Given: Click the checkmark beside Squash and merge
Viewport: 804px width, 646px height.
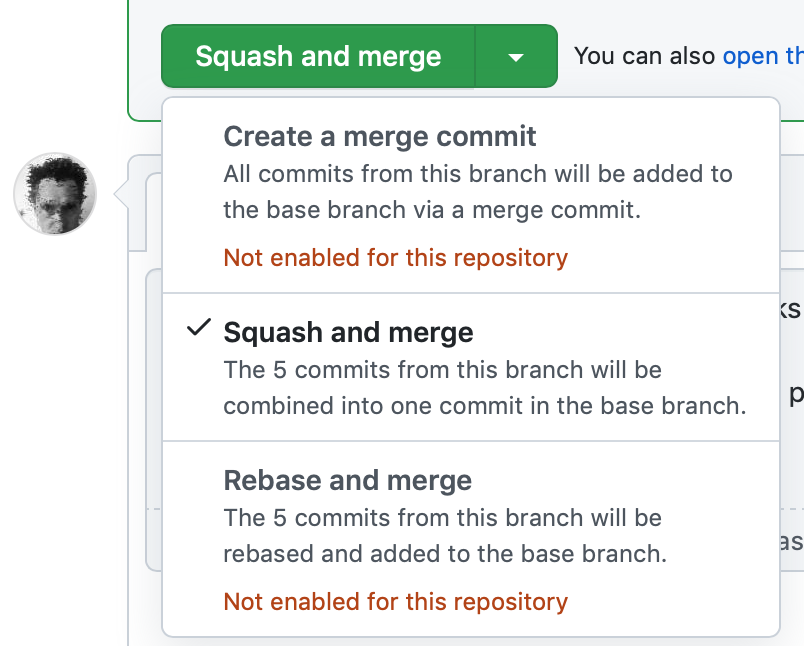Looking at the screenshot, I should 199,328.
